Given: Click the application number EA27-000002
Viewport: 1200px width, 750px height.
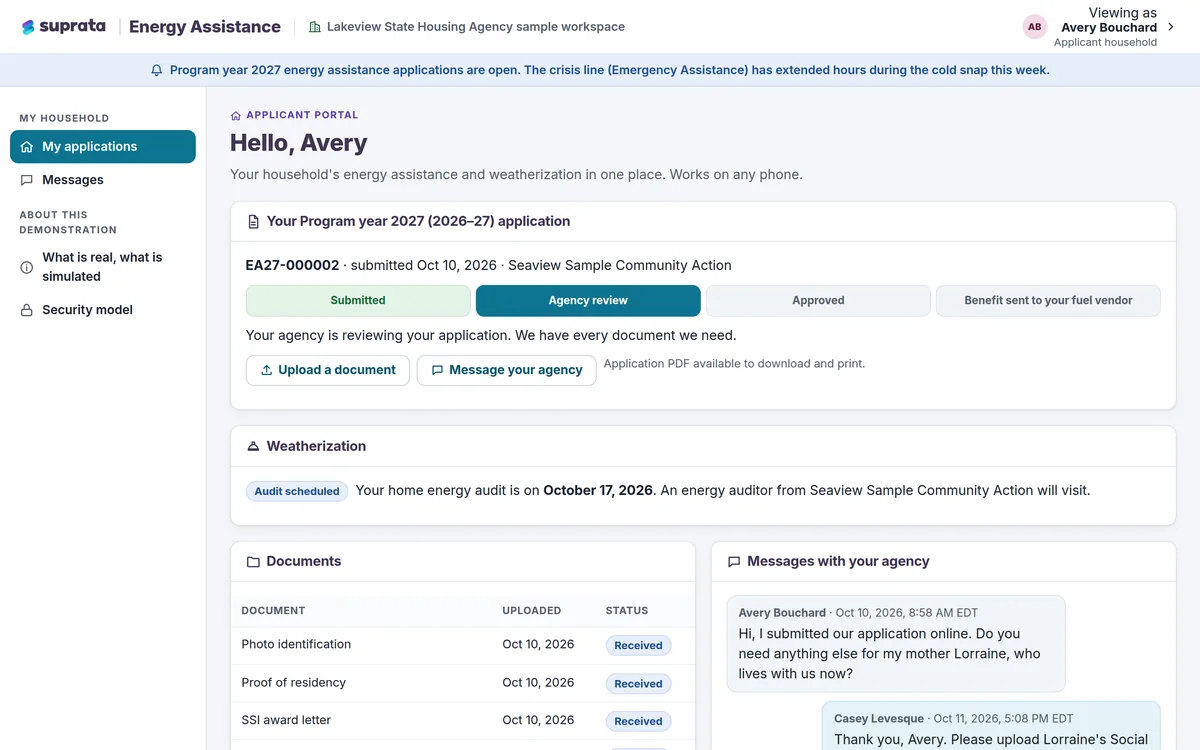Looking at the screenshot, I should pyautogui.click(x=292, y=266).
